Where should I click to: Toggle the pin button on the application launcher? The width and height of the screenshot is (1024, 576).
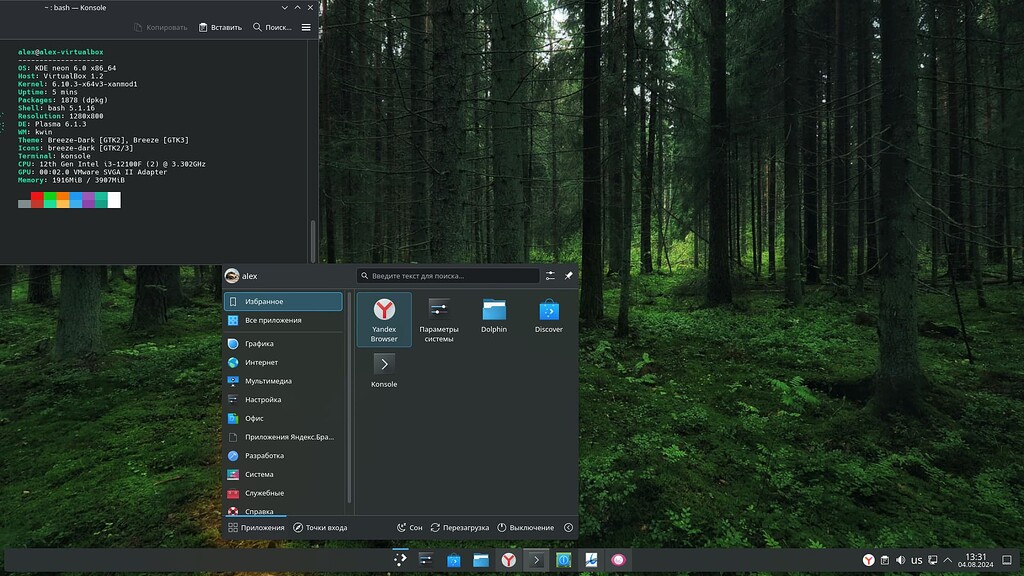tap(567, 275)
